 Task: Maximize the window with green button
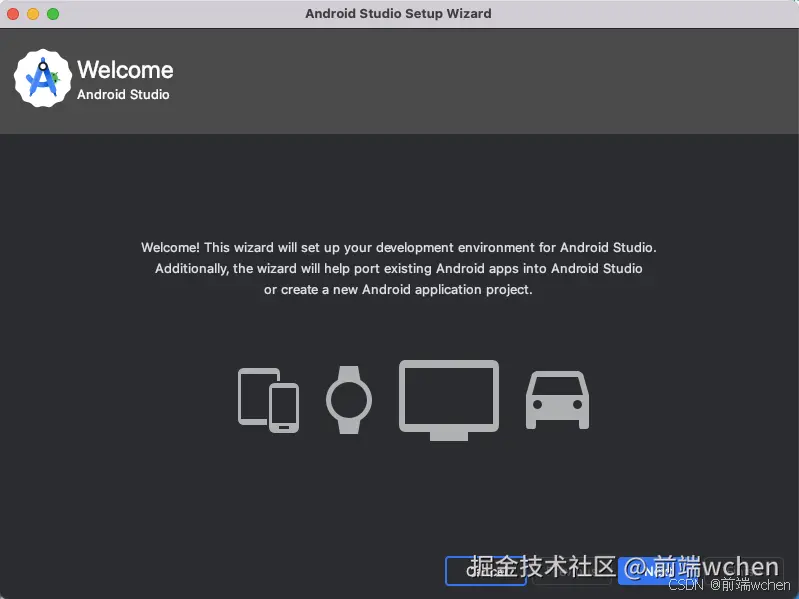[53, 14]
